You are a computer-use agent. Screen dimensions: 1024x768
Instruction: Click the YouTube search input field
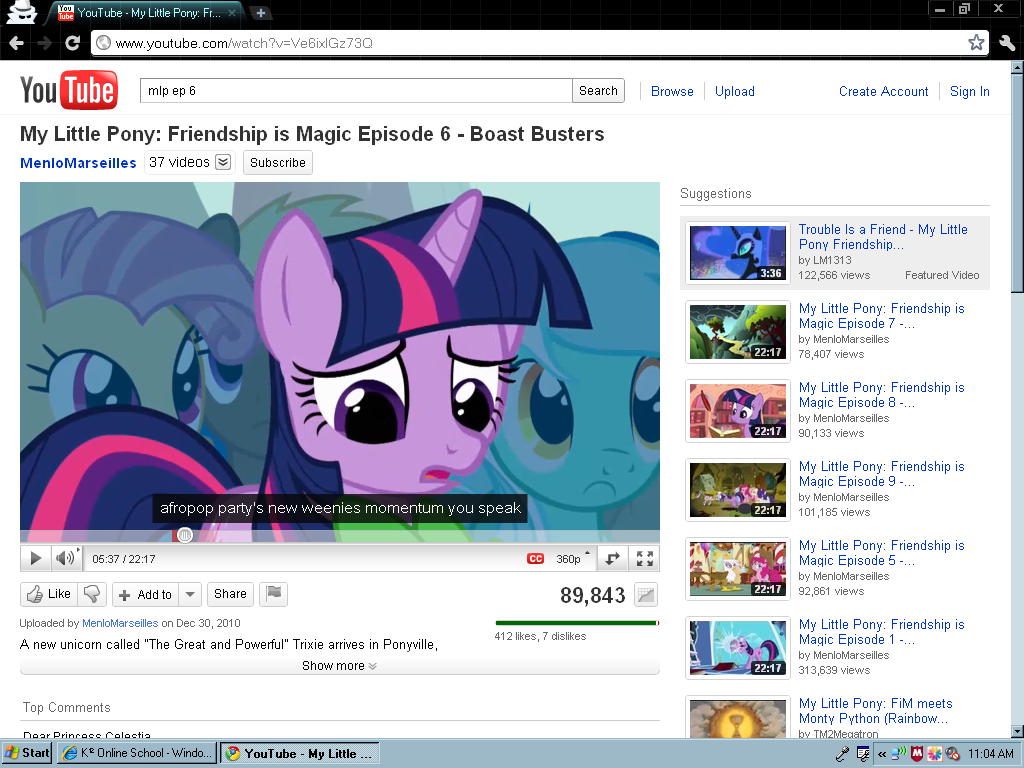coord(356,91)
